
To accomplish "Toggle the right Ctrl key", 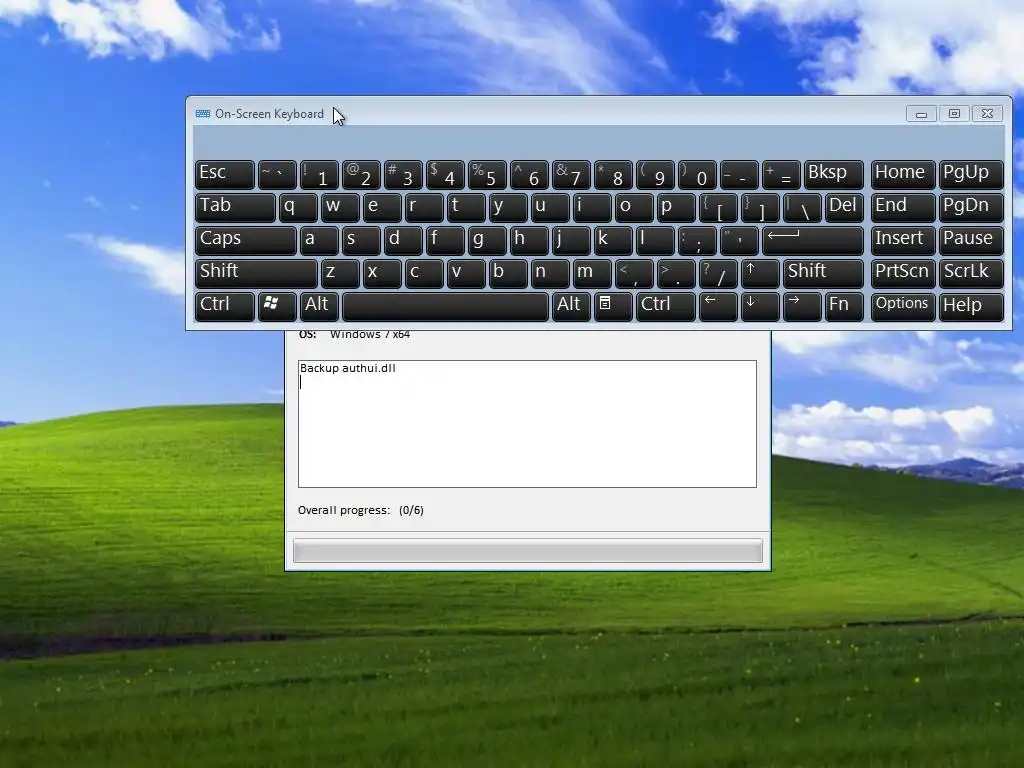I will 665,306.
